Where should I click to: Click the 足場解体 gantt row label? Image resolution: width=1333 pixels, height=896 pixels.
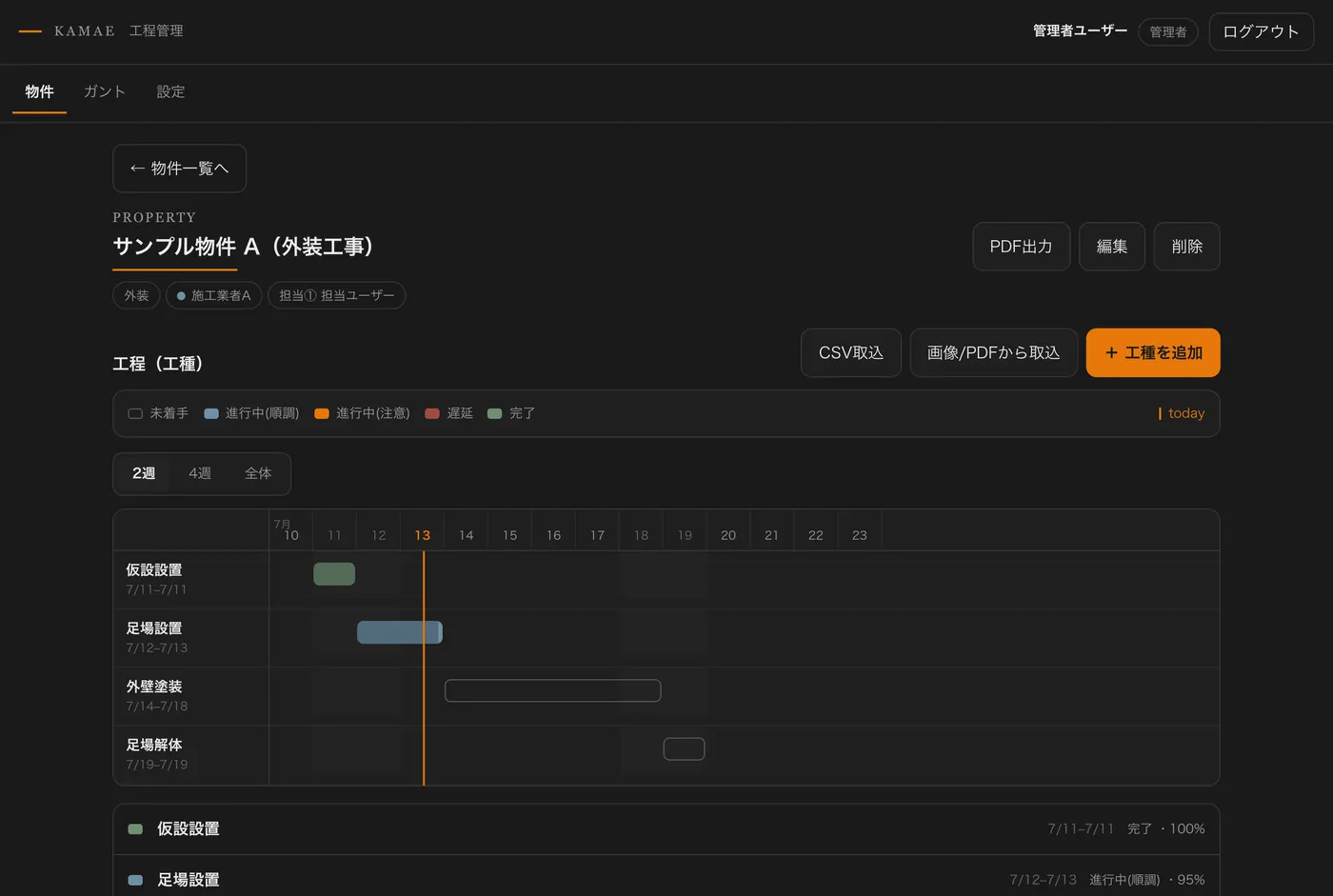154,745
